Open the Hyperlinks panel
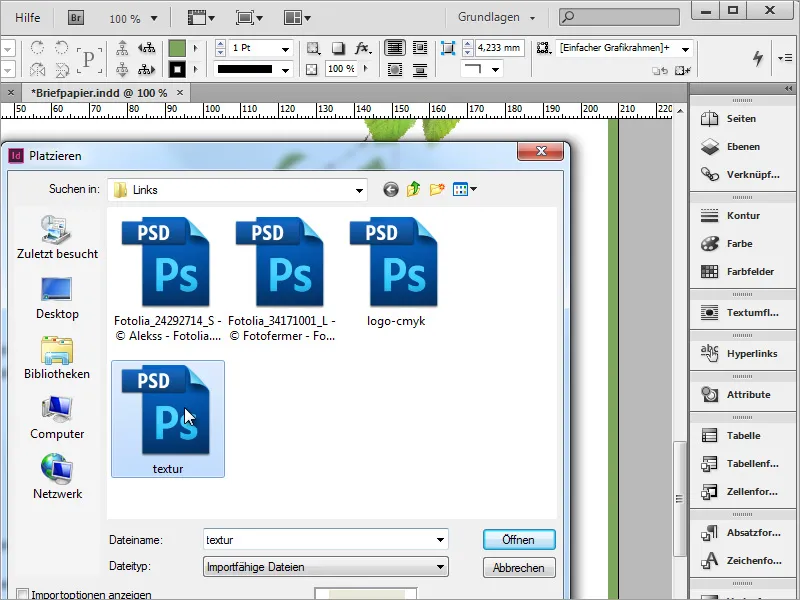Screen dimensions: 800x600 741,354
